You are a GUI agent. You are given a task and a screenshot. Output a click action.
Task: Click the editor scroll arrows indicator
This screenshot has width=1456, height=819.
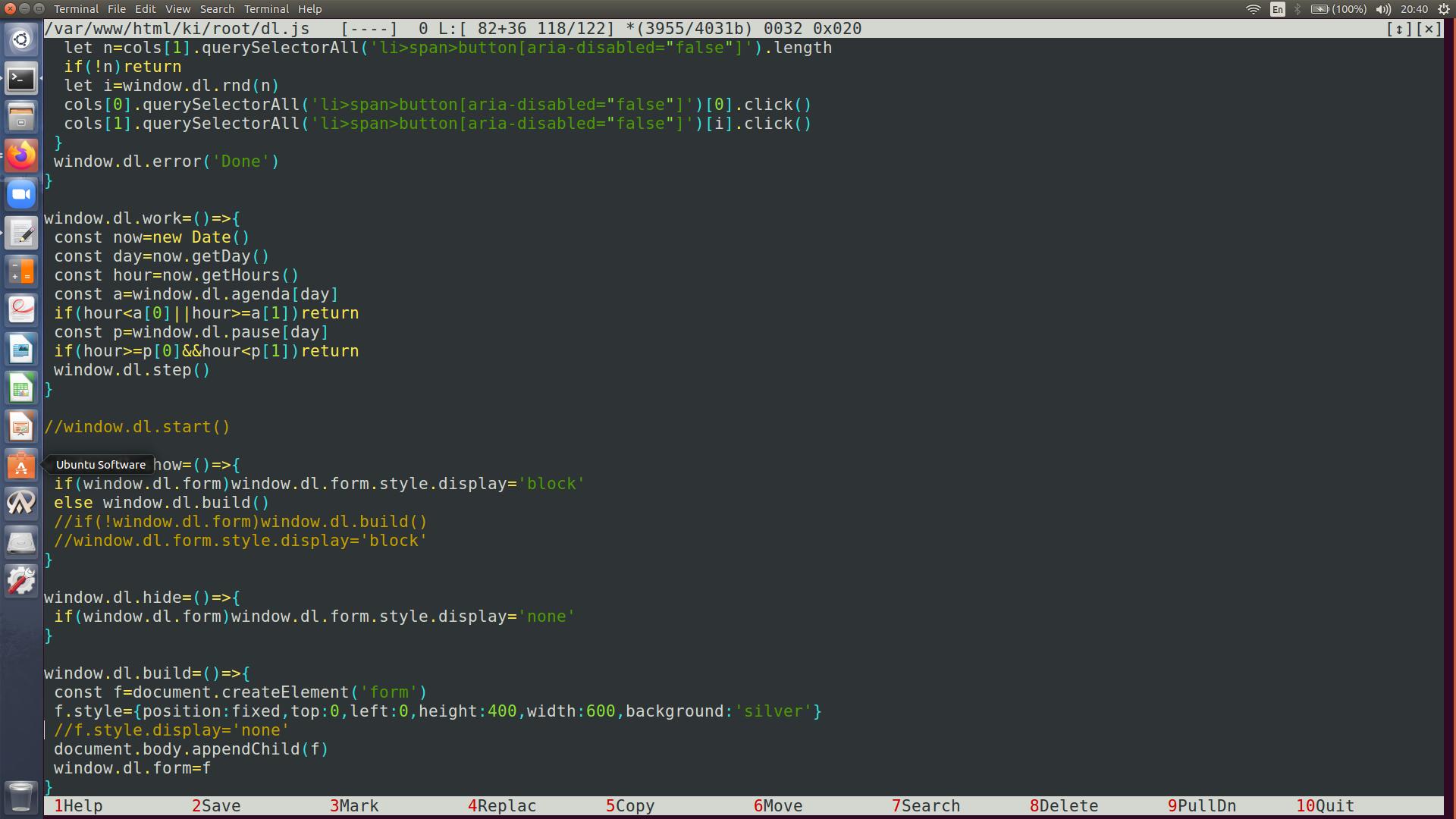[x=1398, y=29]
